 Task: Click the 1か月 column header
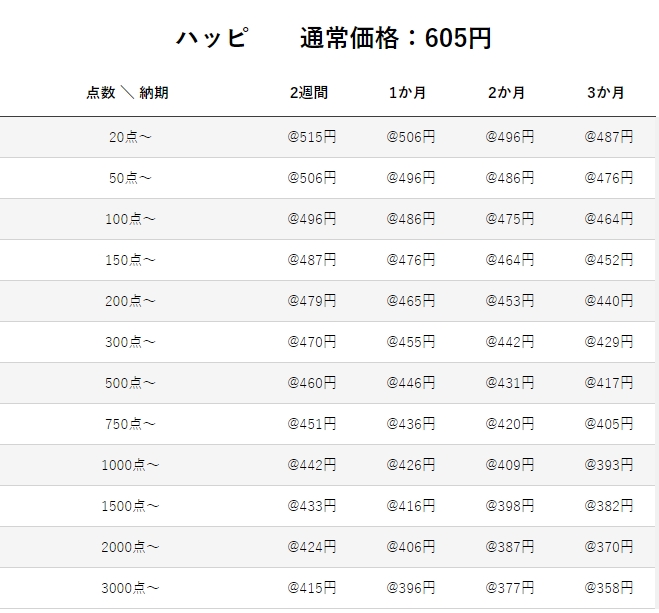[408, 93]
